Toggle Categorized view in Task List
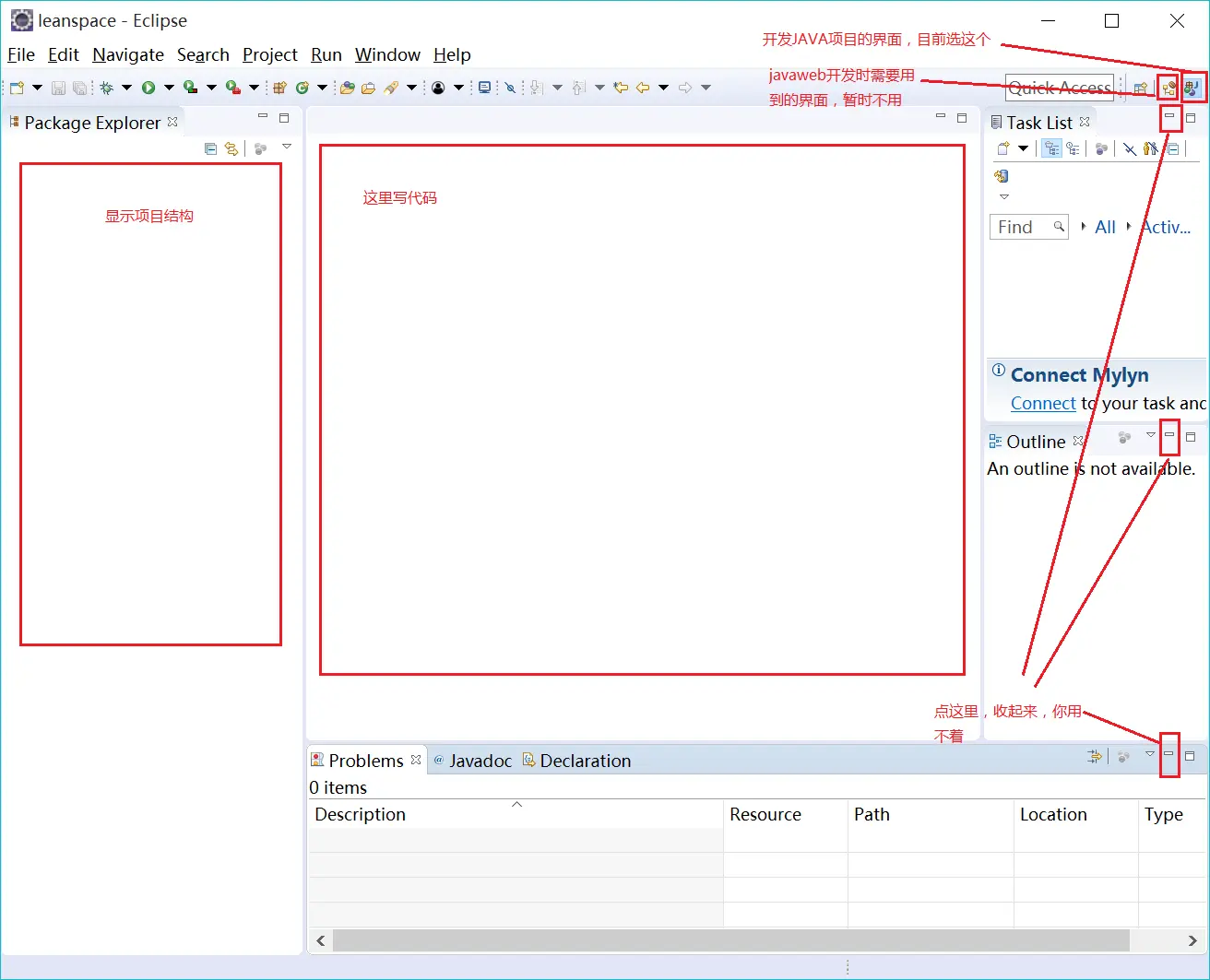Viewport: 1210px width, 980px height. pos(1051,148)
